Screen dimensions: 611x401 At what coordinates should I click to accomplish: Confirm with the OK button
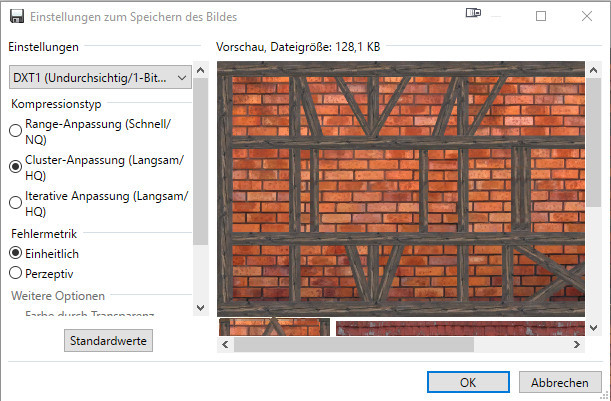pyautogui.click(x=468, y=382)
